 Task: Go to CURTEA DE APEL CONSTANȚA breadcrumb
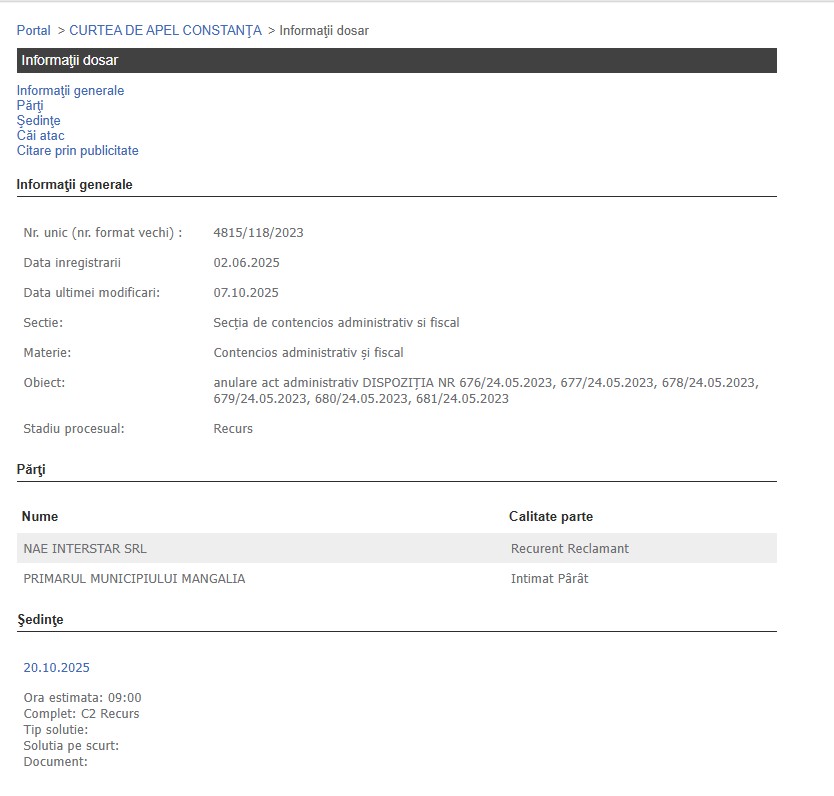pos(165,31)
